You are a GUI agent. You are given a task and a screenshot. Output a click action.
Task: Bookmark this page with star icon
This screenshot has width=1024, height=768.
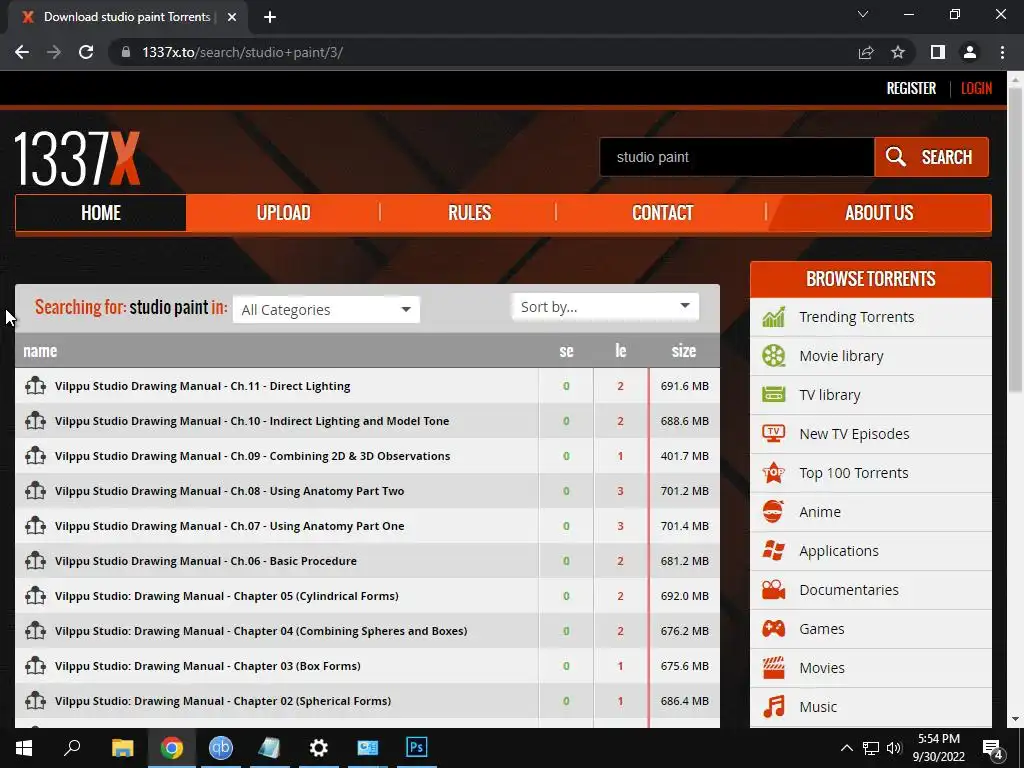pyautogui.click(x=898, y=52)
